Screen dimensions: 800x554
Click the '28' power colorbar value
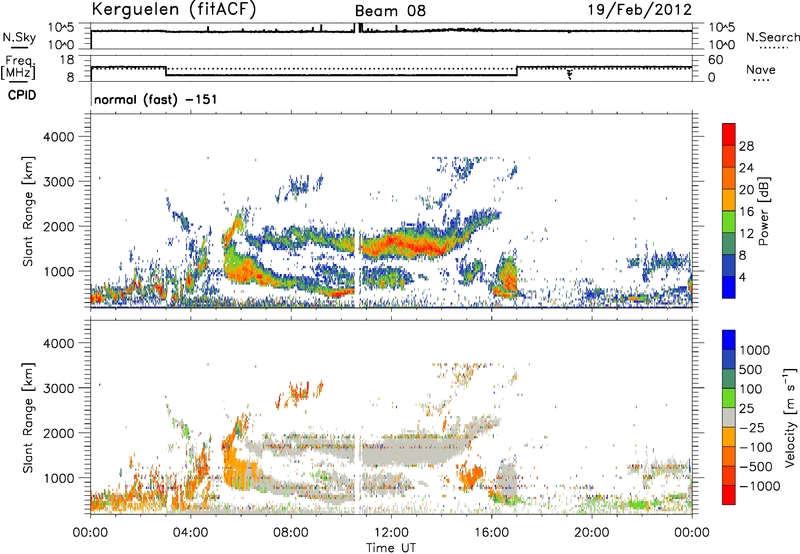pos(746,146)
